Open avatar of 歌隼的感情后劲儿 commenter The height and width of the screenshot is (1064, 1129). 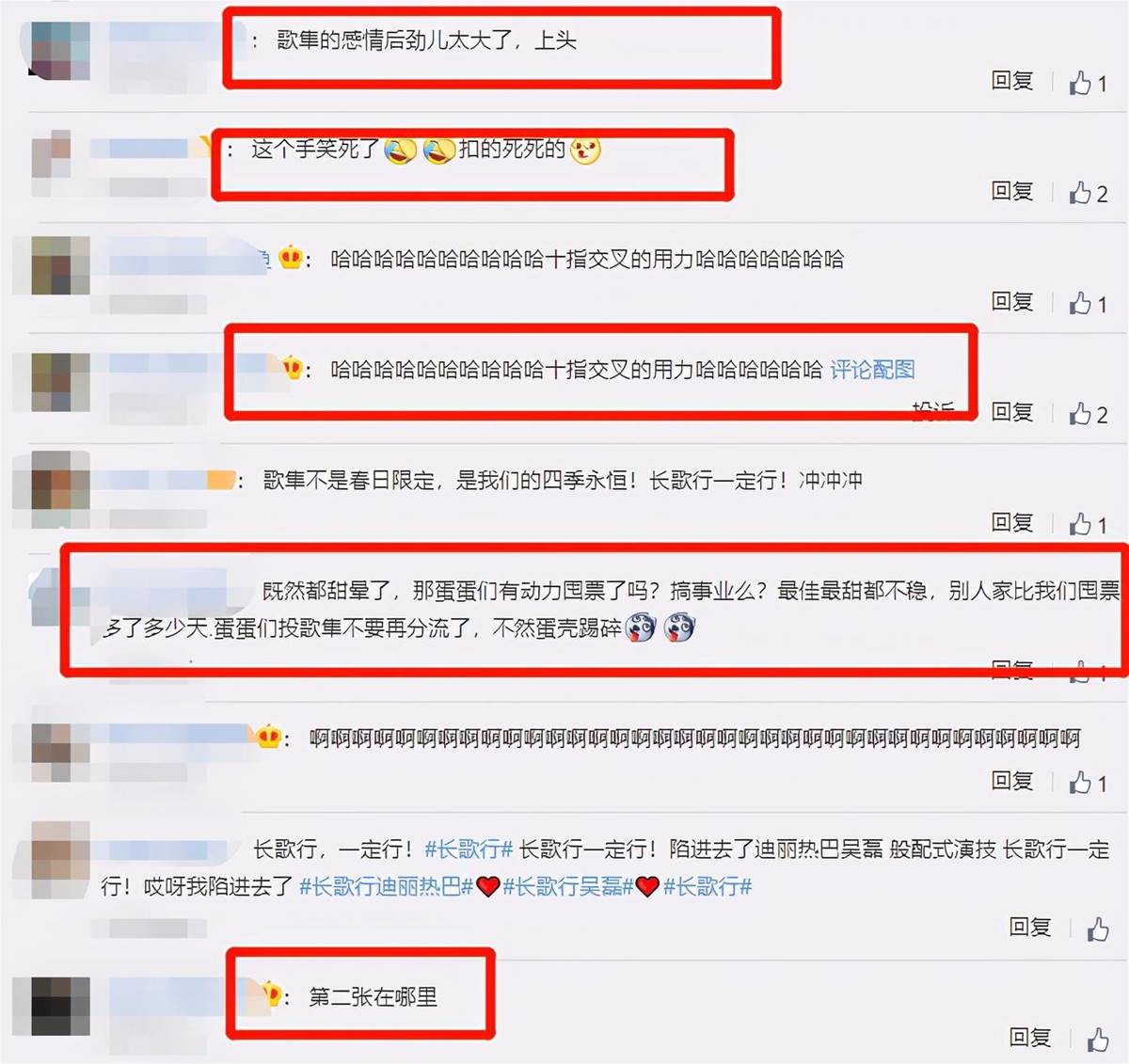click(x=61, y=49)
